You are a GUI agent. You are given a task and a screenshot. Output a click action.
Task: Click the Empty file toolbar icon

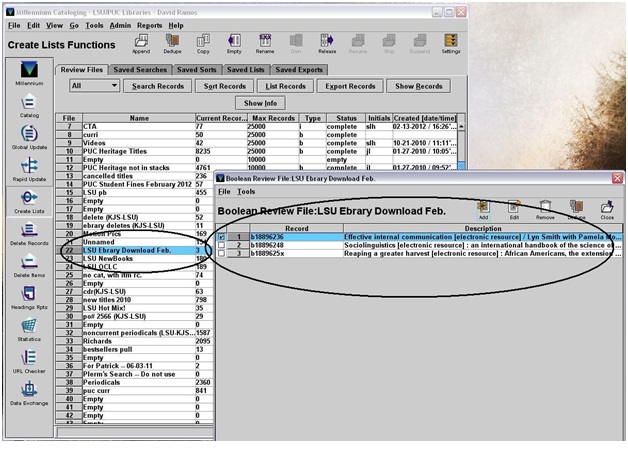(234, 43)
